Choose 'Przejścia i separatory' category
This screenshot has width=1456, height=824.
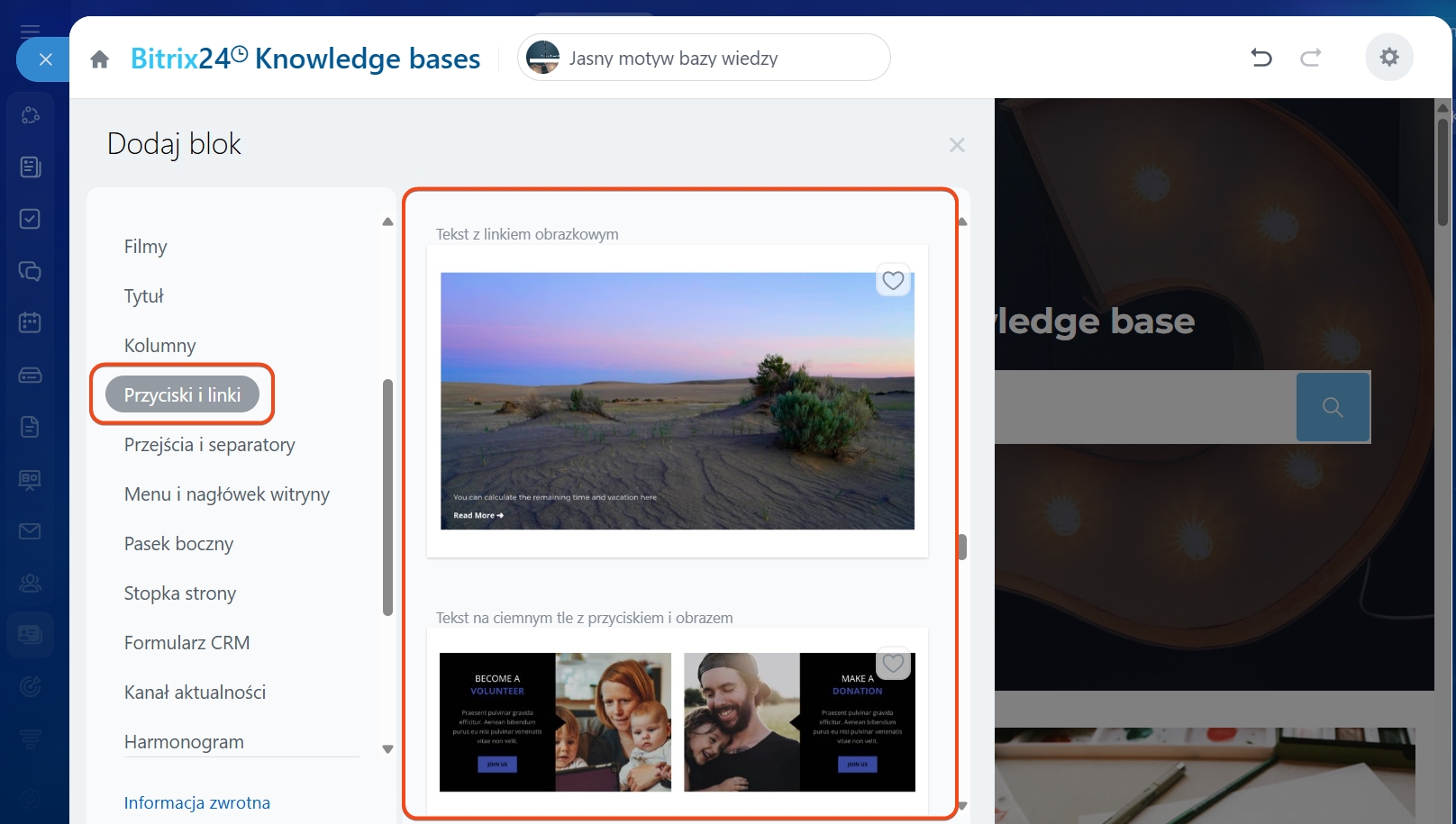click(209, 445)
